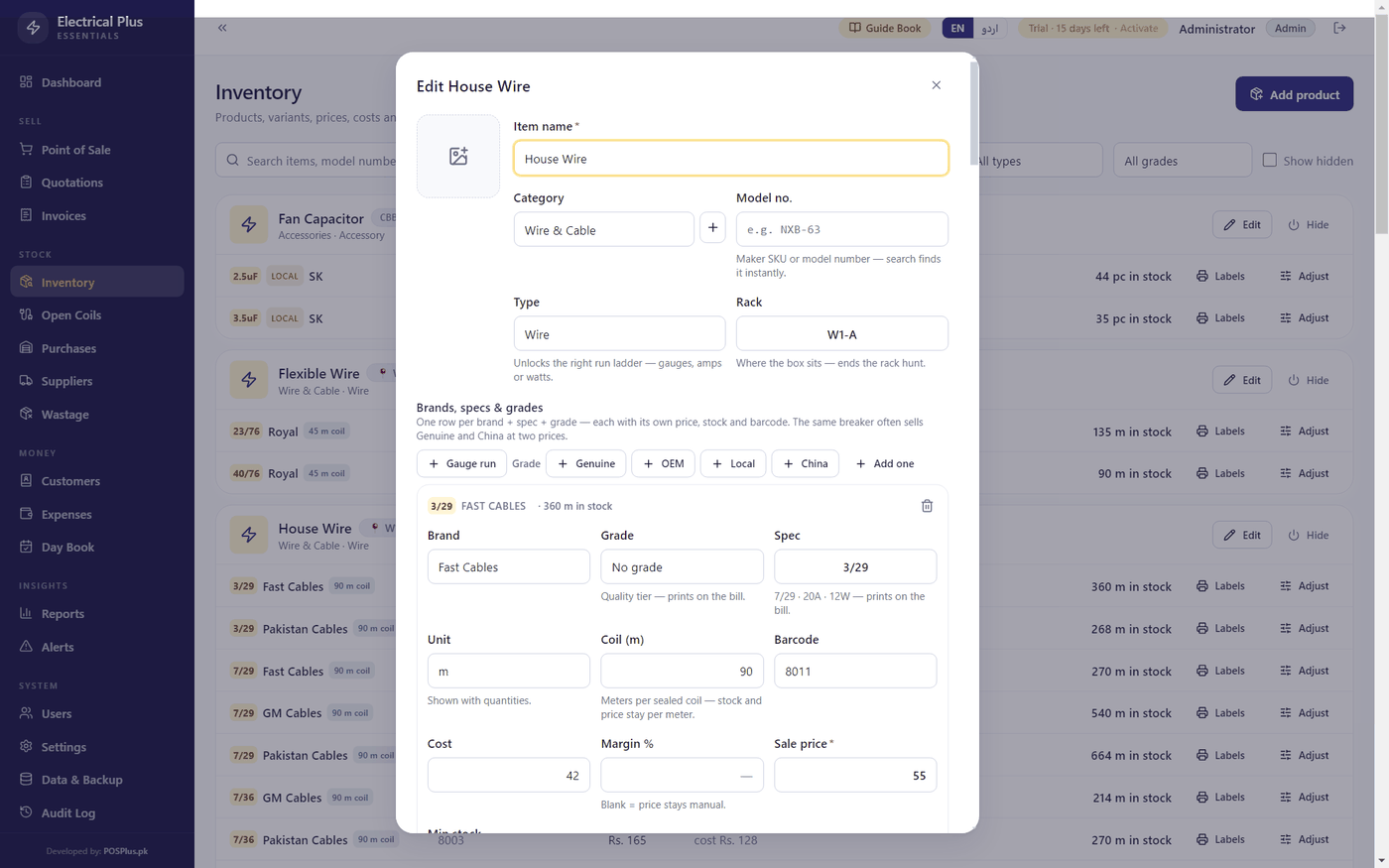This screenshot has width=1389, height=868.
Task: Add an OEM grade row
Action: [x=664, y=463]
